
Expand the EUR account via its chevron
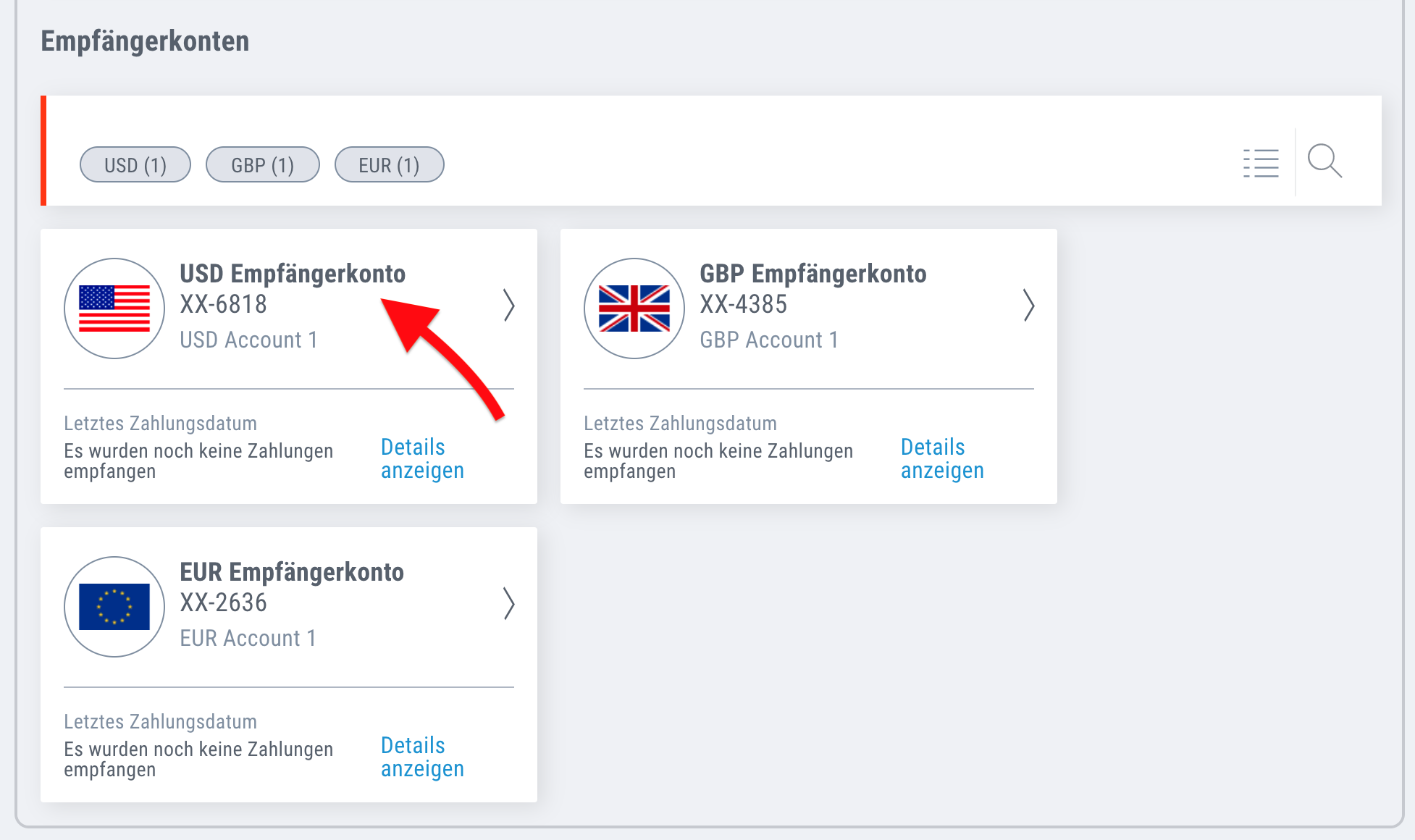(x=510, y=604)
